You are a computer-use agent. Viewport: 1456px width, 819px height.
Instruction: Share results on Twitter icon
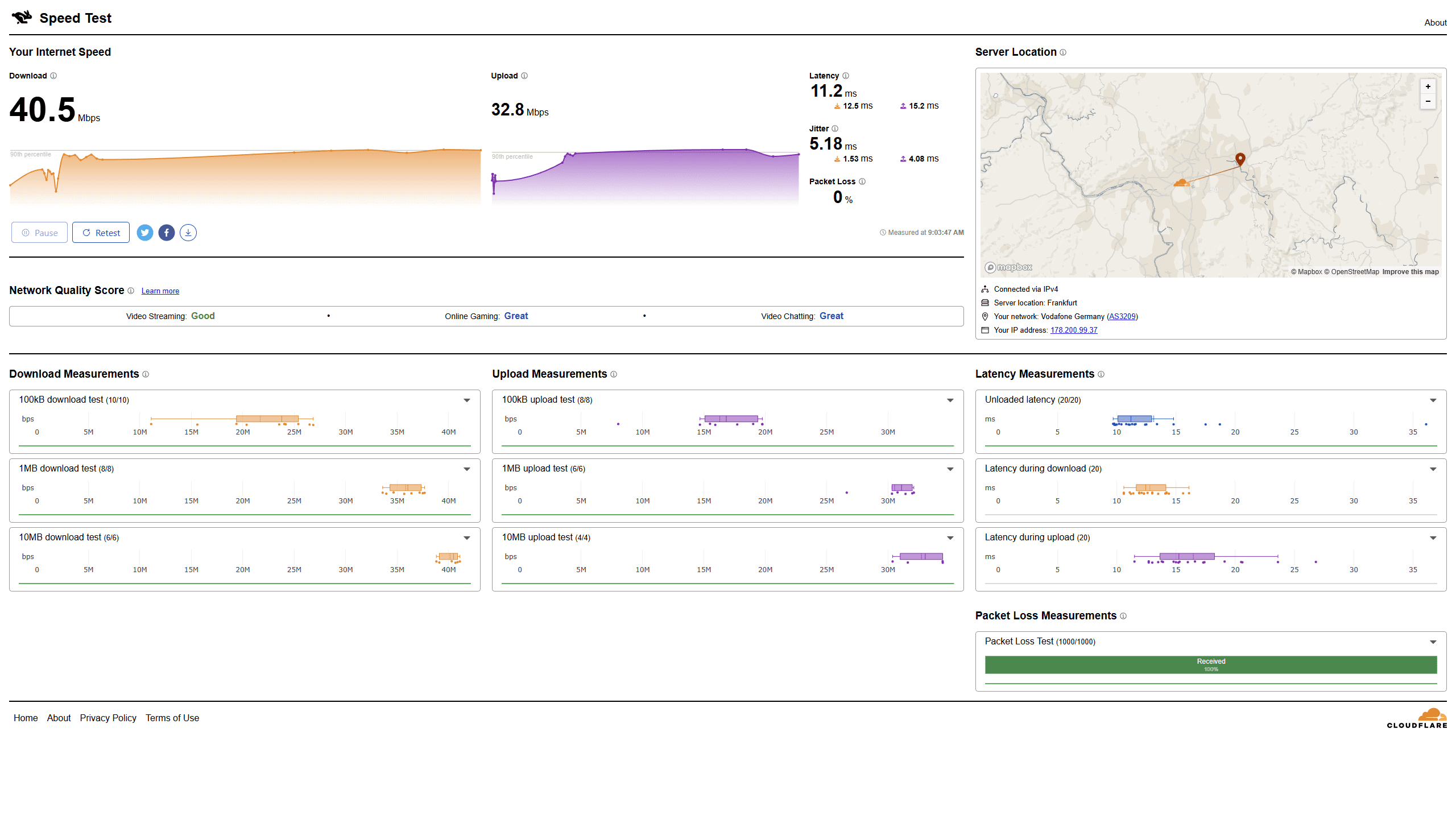coord(145,233)
